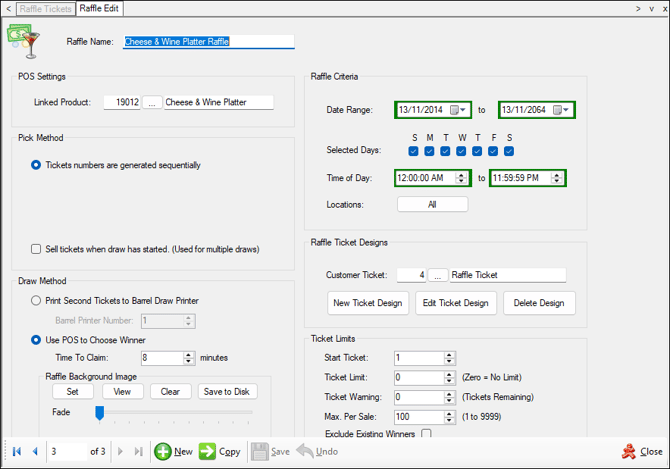The width and height of the screenshot is (670, 469).
Task: Click the Customer Ticket browse ellipsis button
Action: [x=438, y=275]
